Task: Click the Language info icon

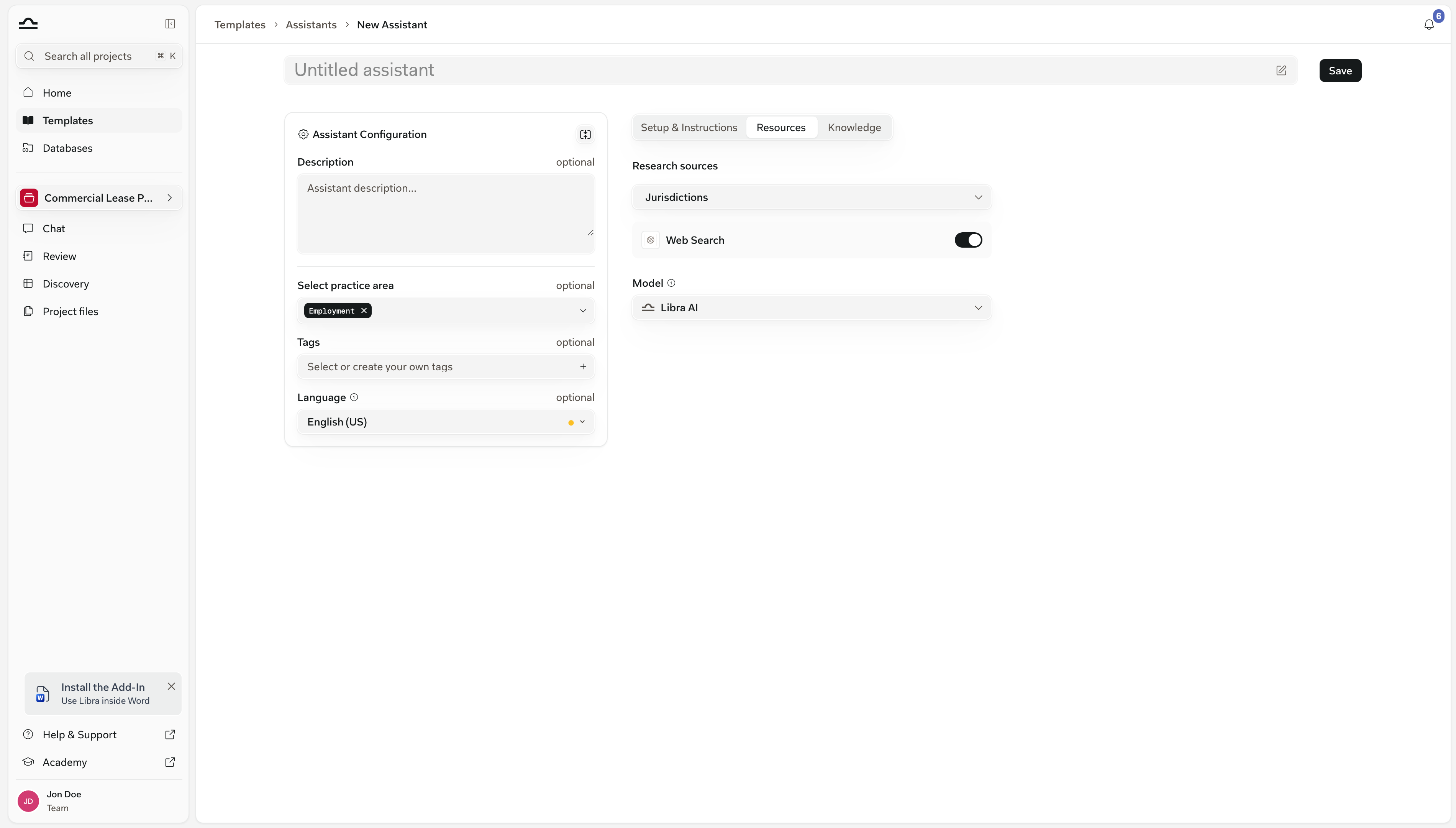Action: click(354, 398)
